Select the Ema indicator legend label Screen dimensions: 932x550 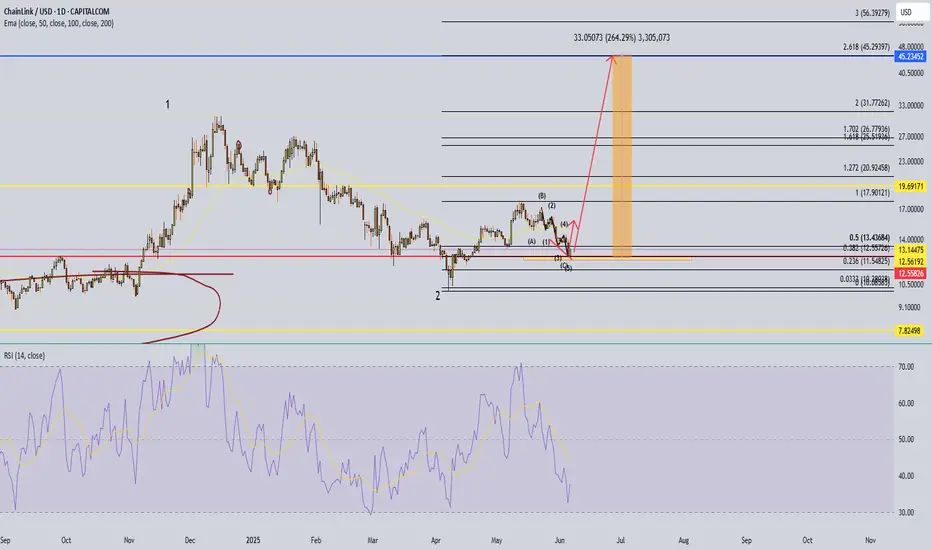tap(59, 23)
